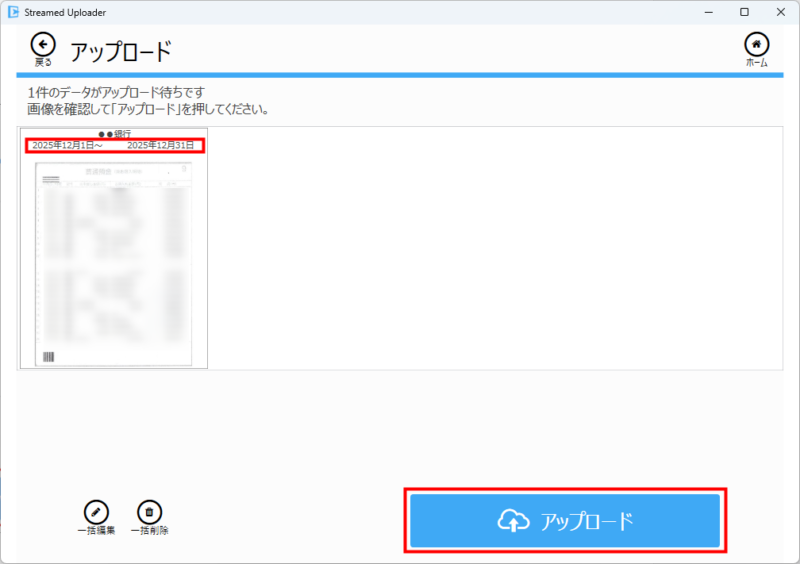Click the ●●銀行 label on thumbnail
The width and height of the screenshot is (800, 564).
[x=115, y=134]
